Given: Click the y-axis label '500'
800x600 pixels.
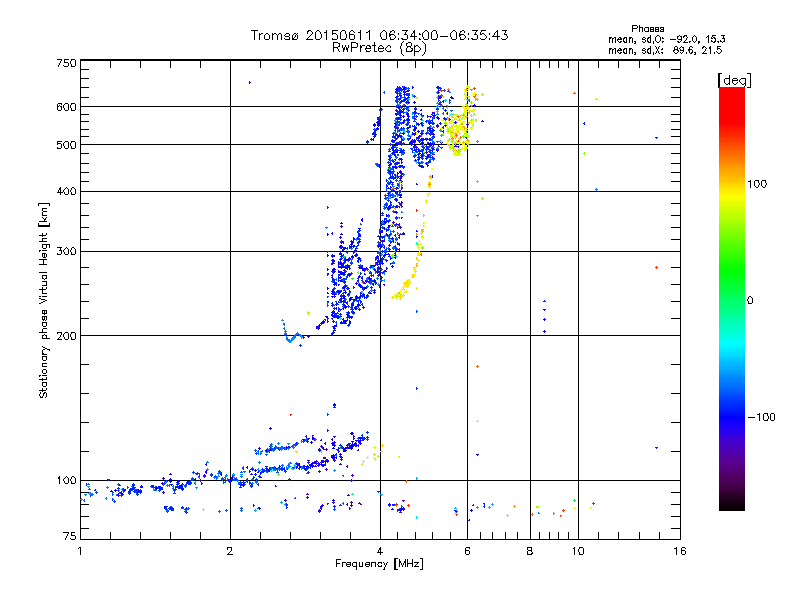Looking at the screenshot, I should click(x=67, y=145).
